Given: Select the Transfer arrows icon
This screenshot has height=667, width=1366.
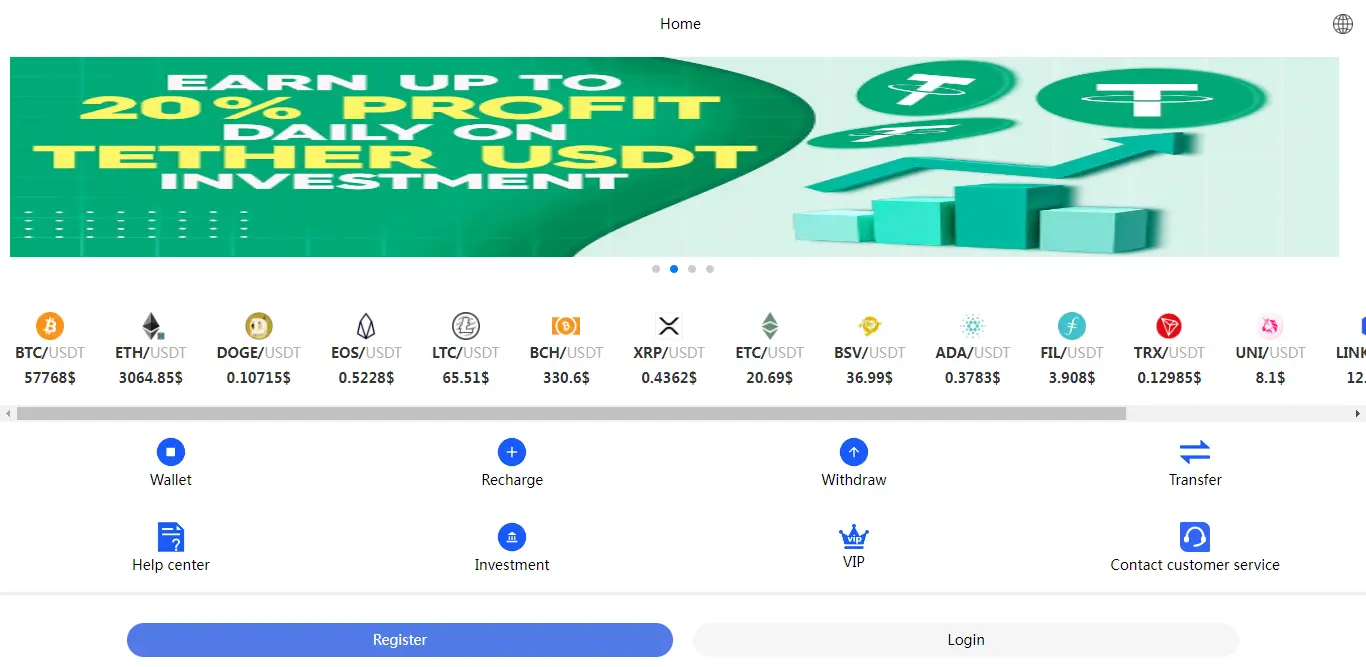Looking at the screenshot, I should (x=1195, y=452).
